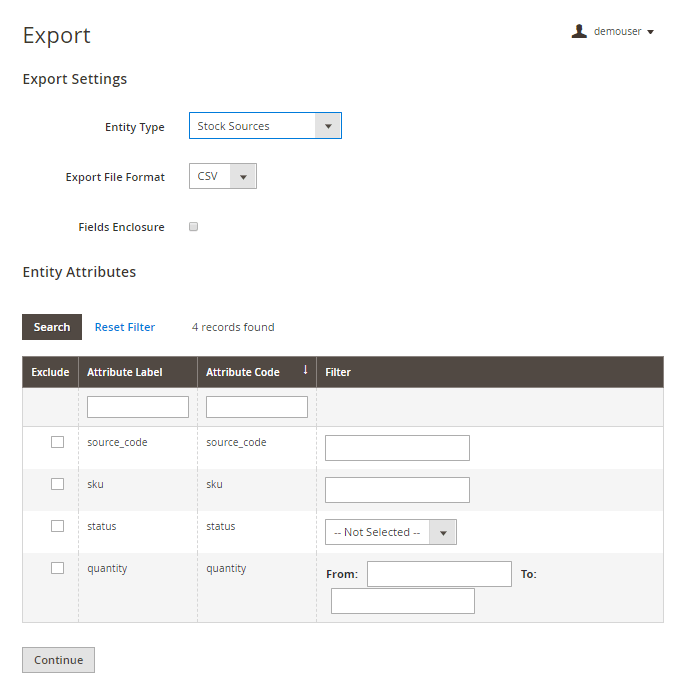Click the Continue button
This screenshot has width=685, height=683.
(58, 660)
